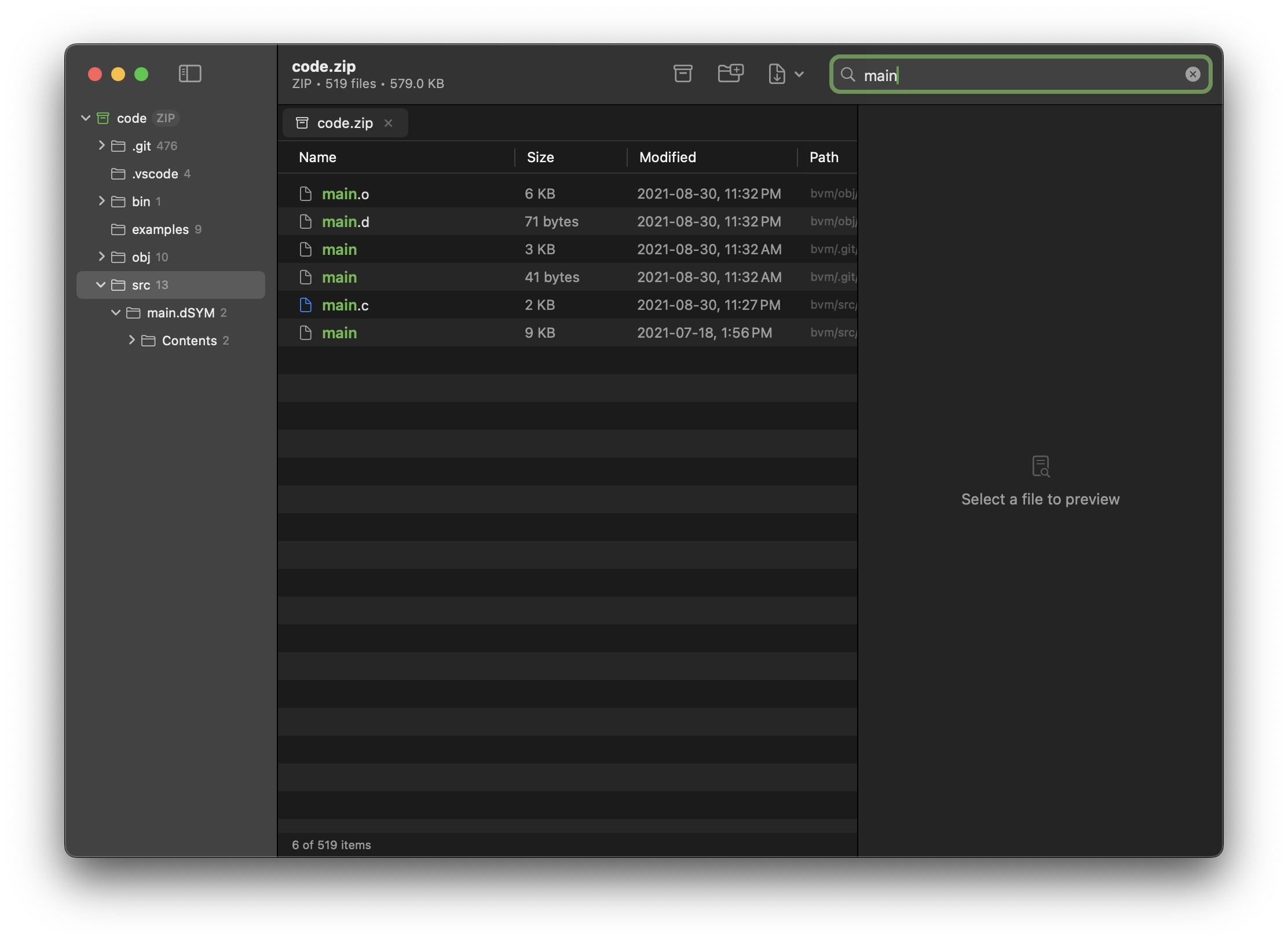Select the main.o file row
Image resolution: width=1288 pixels, height=943 pixels.
point(568,193)
